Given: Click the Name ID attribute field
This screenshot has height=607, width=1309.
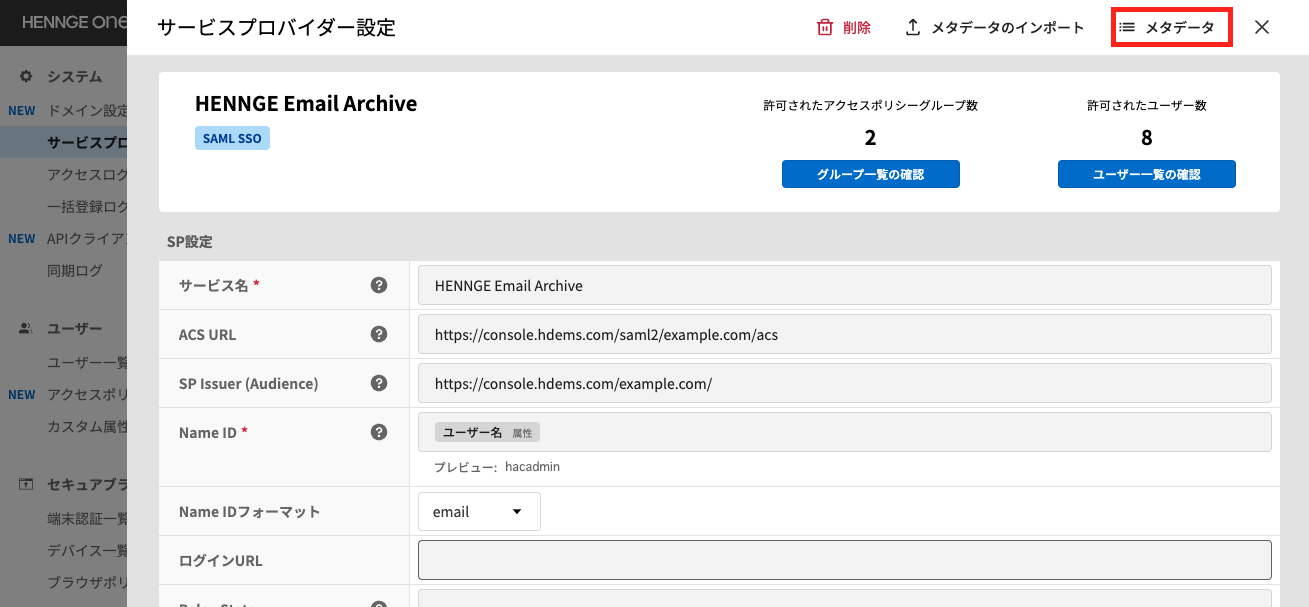Looking at the screenshot, I should point(845,432).
